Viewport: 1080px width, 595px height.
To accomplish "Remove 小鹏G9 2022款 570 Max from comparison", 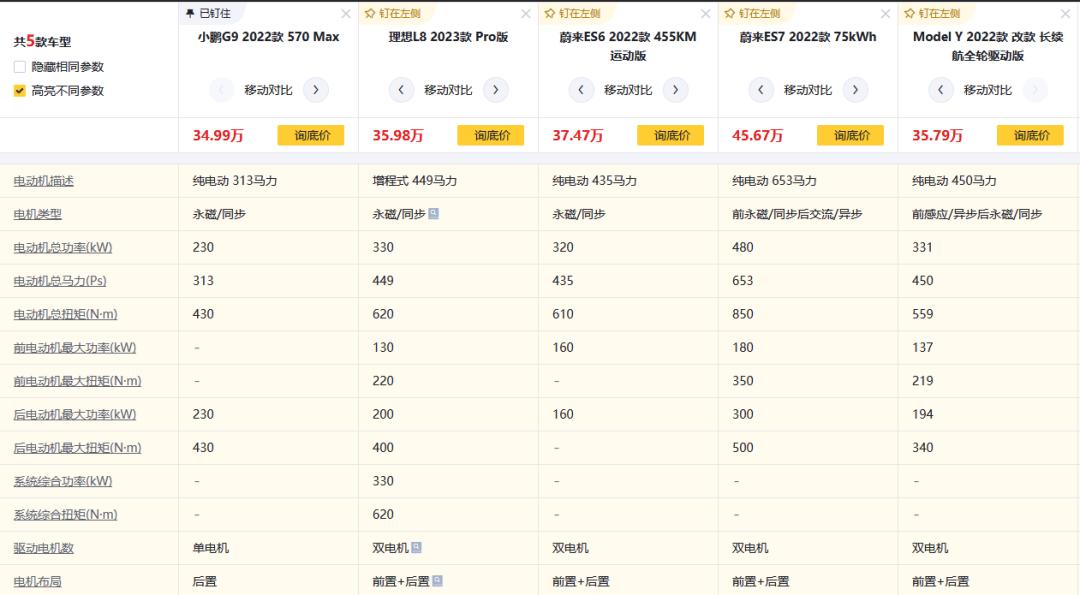I will coord(346,14).
